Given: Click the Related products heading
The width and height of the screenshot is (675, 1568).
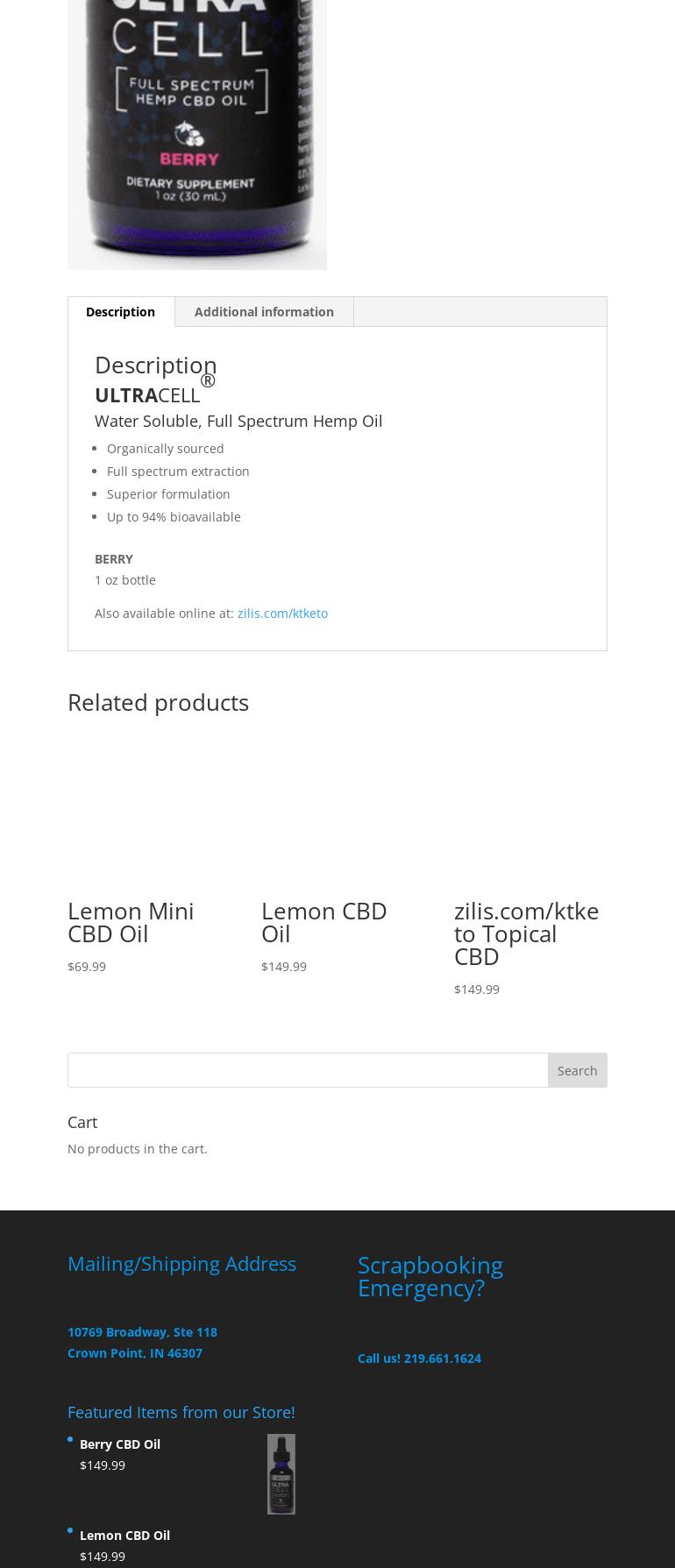Looking at the screenshot, I should 158,703.
